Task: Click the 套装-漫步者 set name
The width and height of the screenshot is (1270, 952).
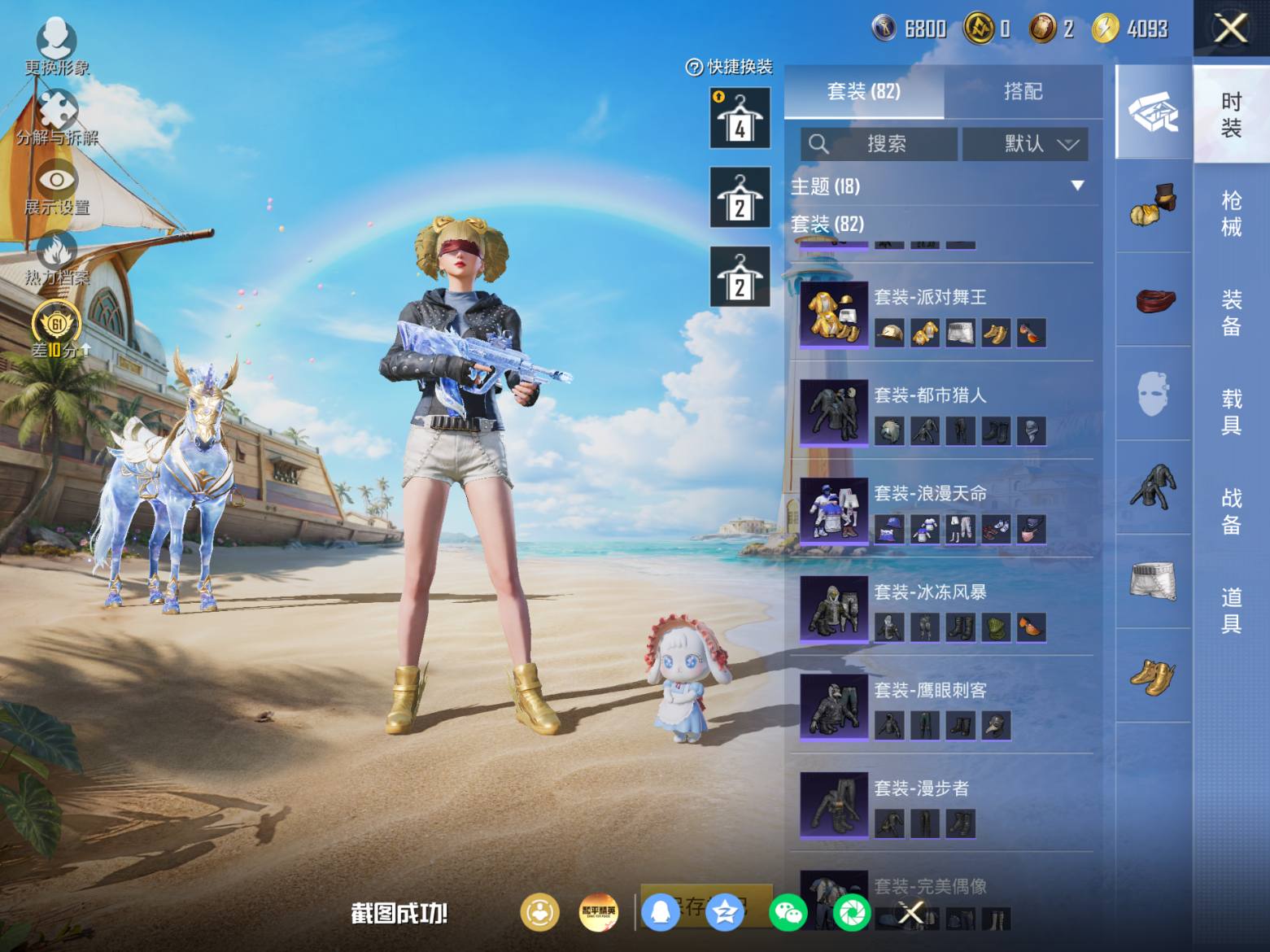Action: pos(921,788)
